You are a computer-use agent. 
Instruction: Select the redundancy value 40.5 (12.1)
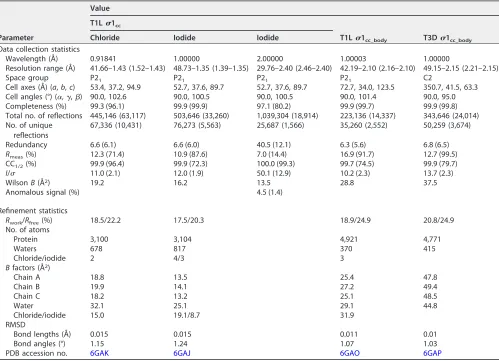pos(274,145)
